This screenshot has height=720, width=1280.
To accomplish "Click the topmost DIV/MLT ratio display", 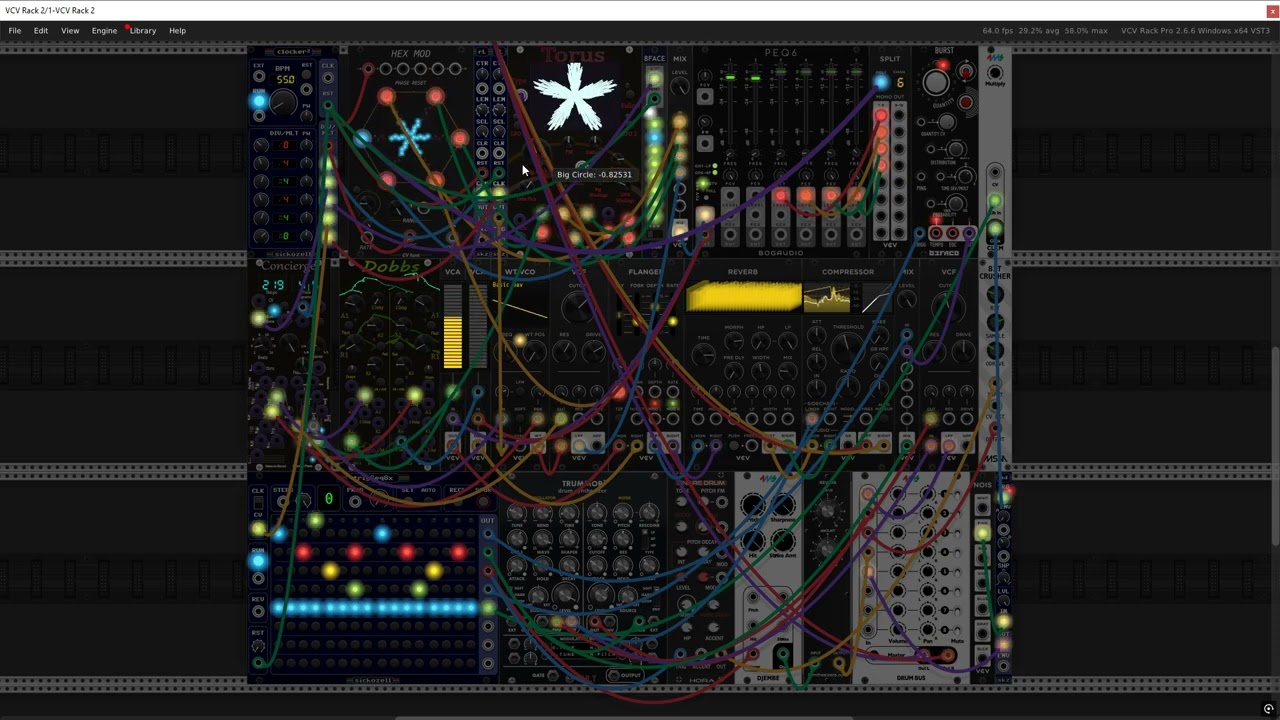I will (284, 145).
